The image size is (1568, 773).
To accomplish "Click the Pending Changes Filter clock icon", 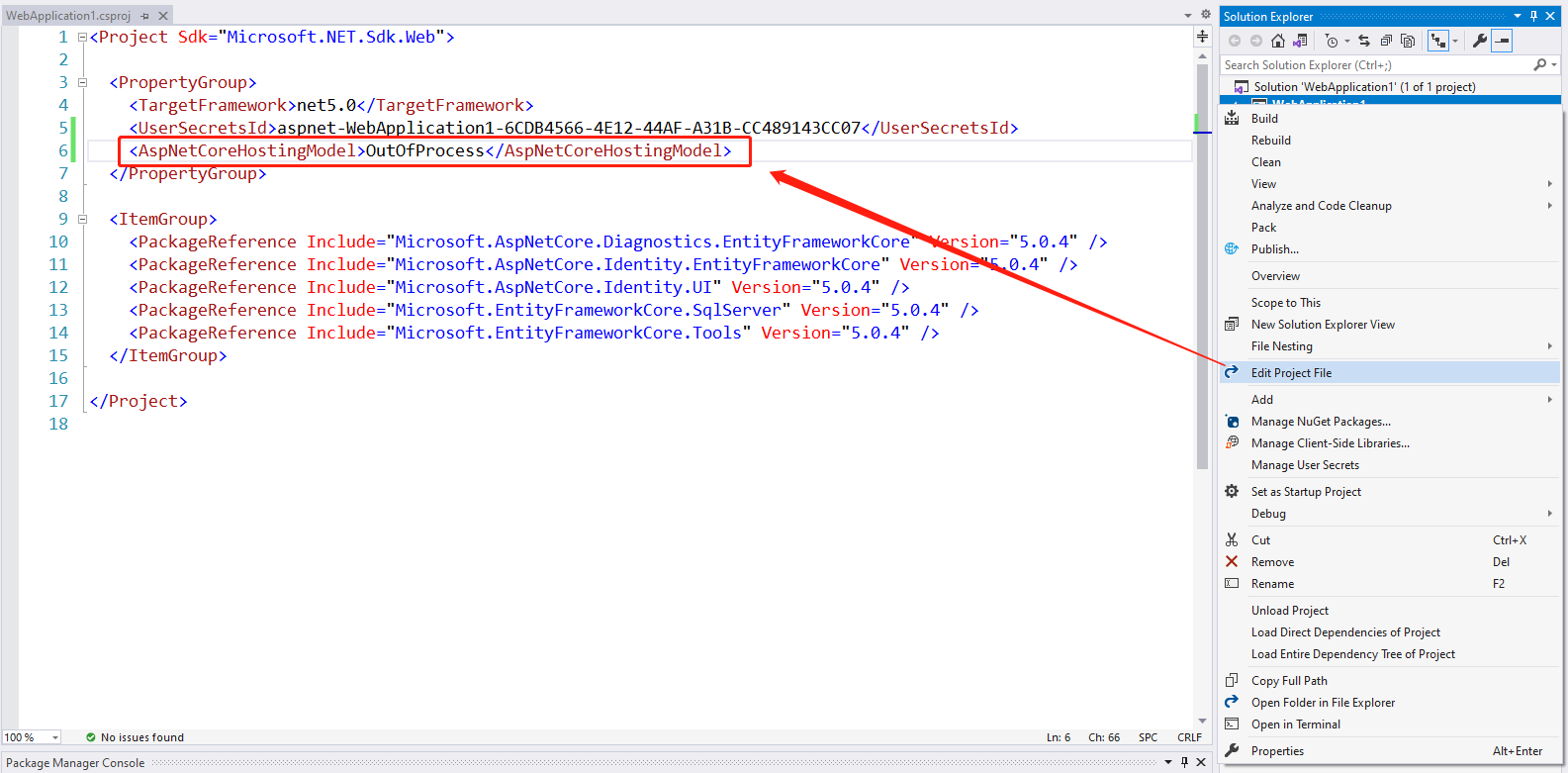I will 1332,41.
